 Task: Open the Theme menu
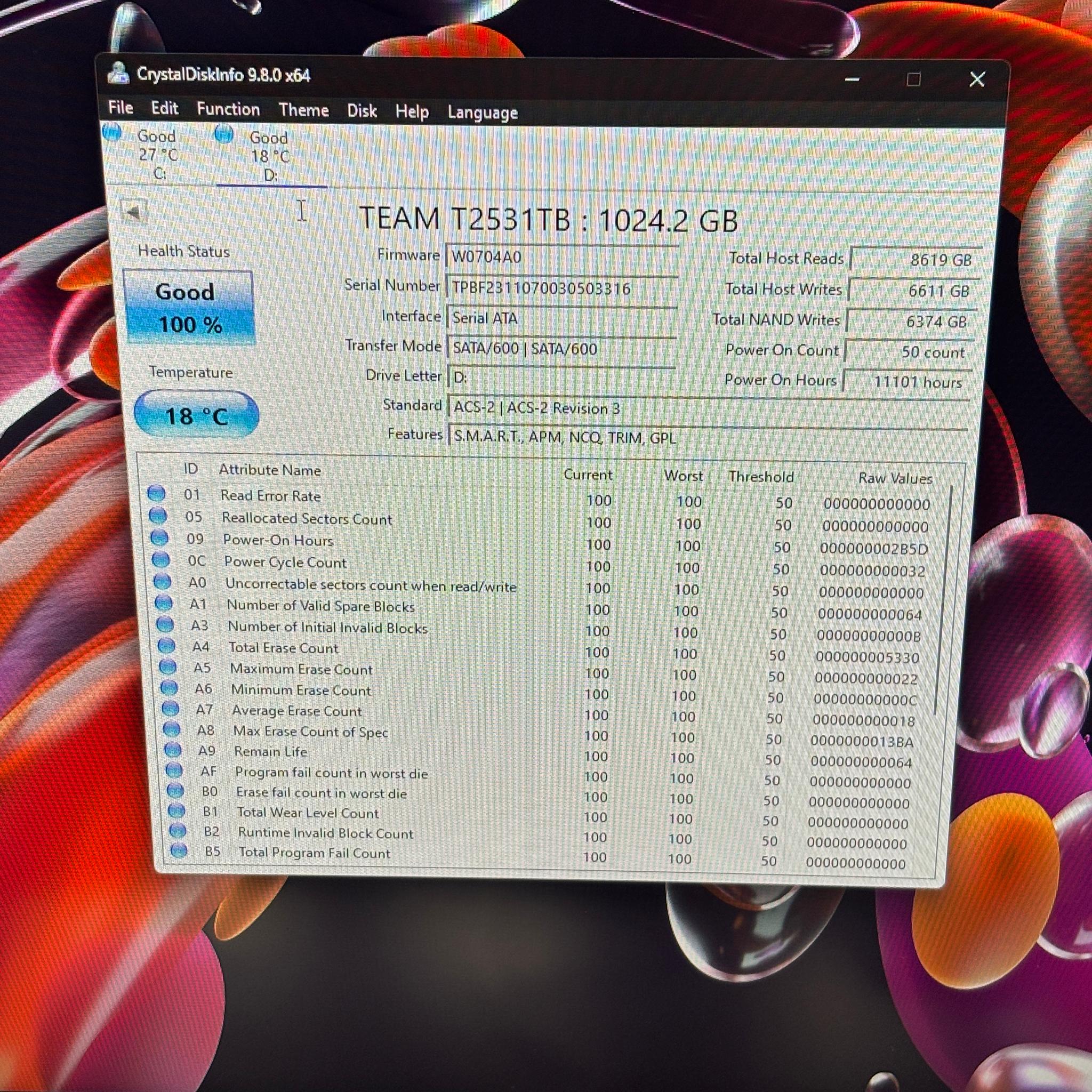(303, 110)
